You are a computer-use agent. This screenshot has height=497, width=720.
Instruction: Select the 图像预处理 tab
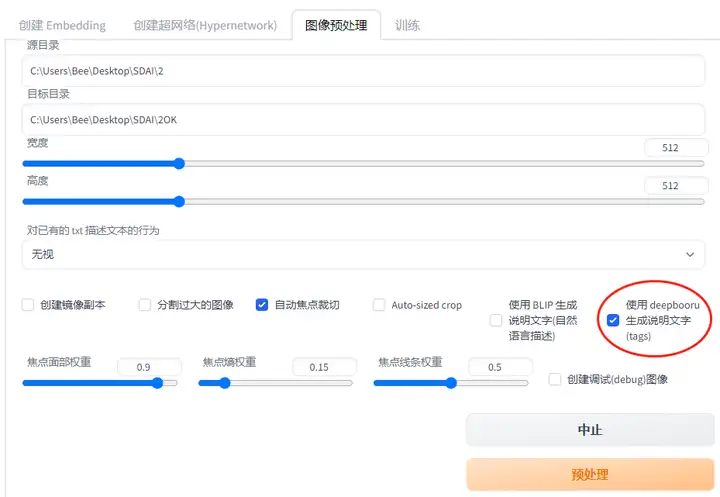click(336, 25)
